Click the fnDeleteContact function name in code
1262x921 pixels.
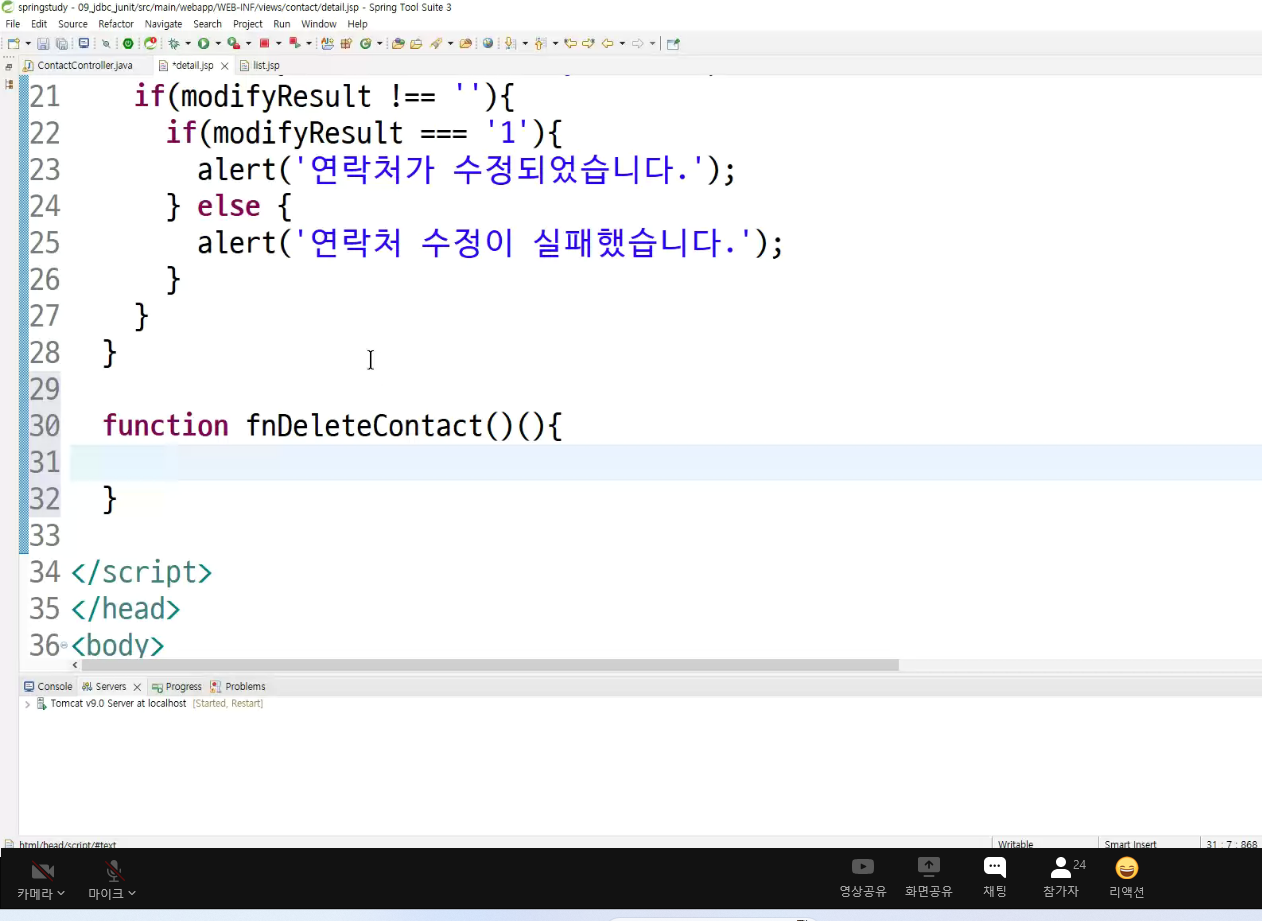(x=364, y=426)
